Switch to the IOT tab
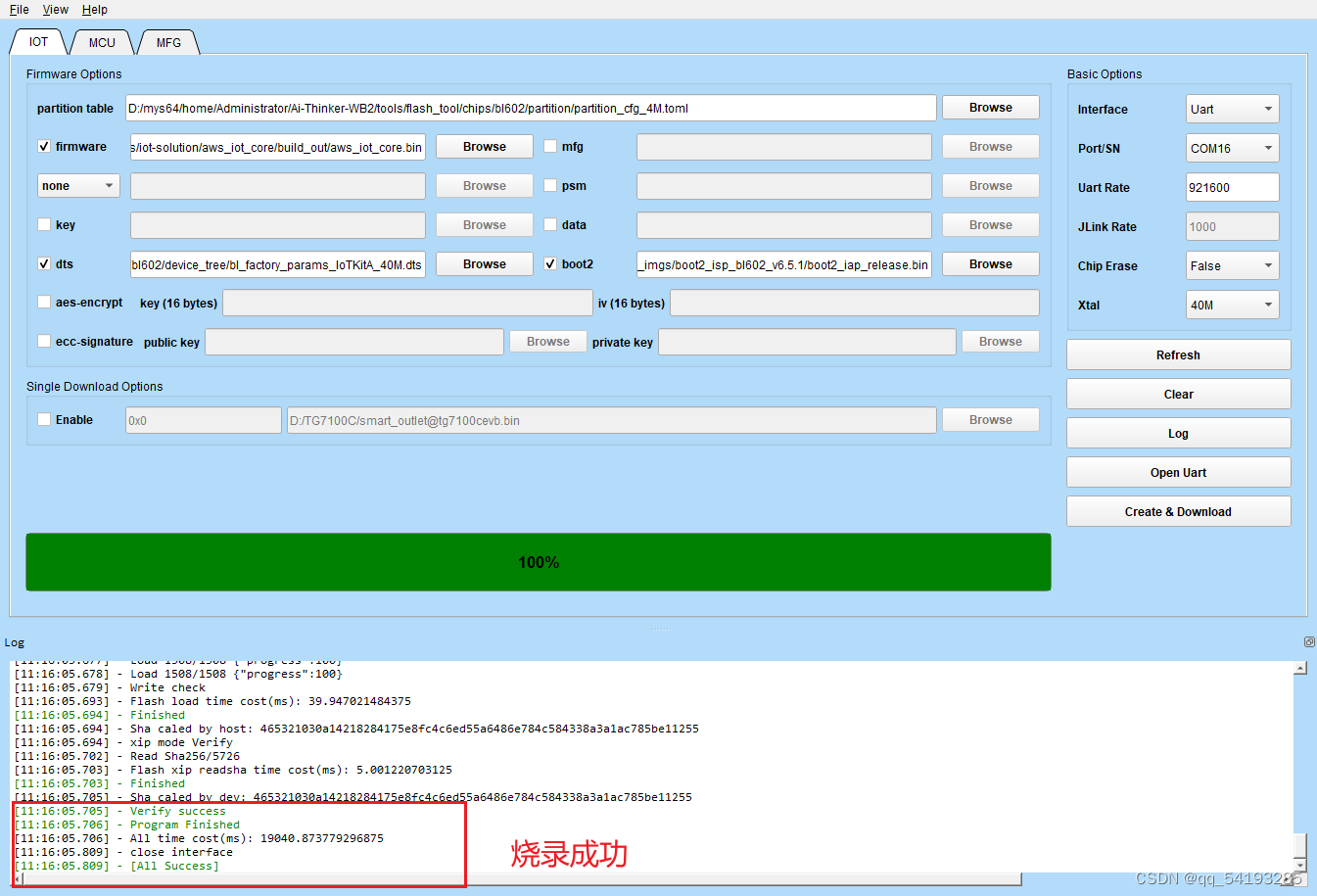 point(38,42)
